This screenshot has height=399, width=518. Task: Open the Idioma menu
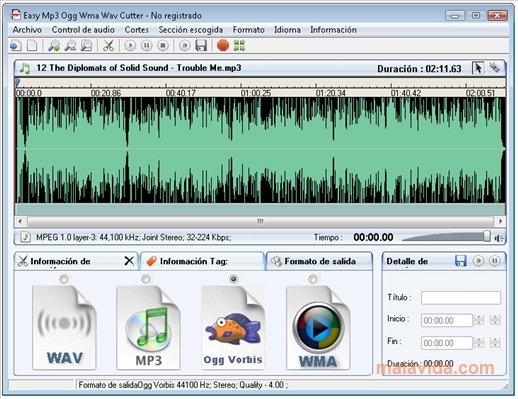click(x=287, y=30)
